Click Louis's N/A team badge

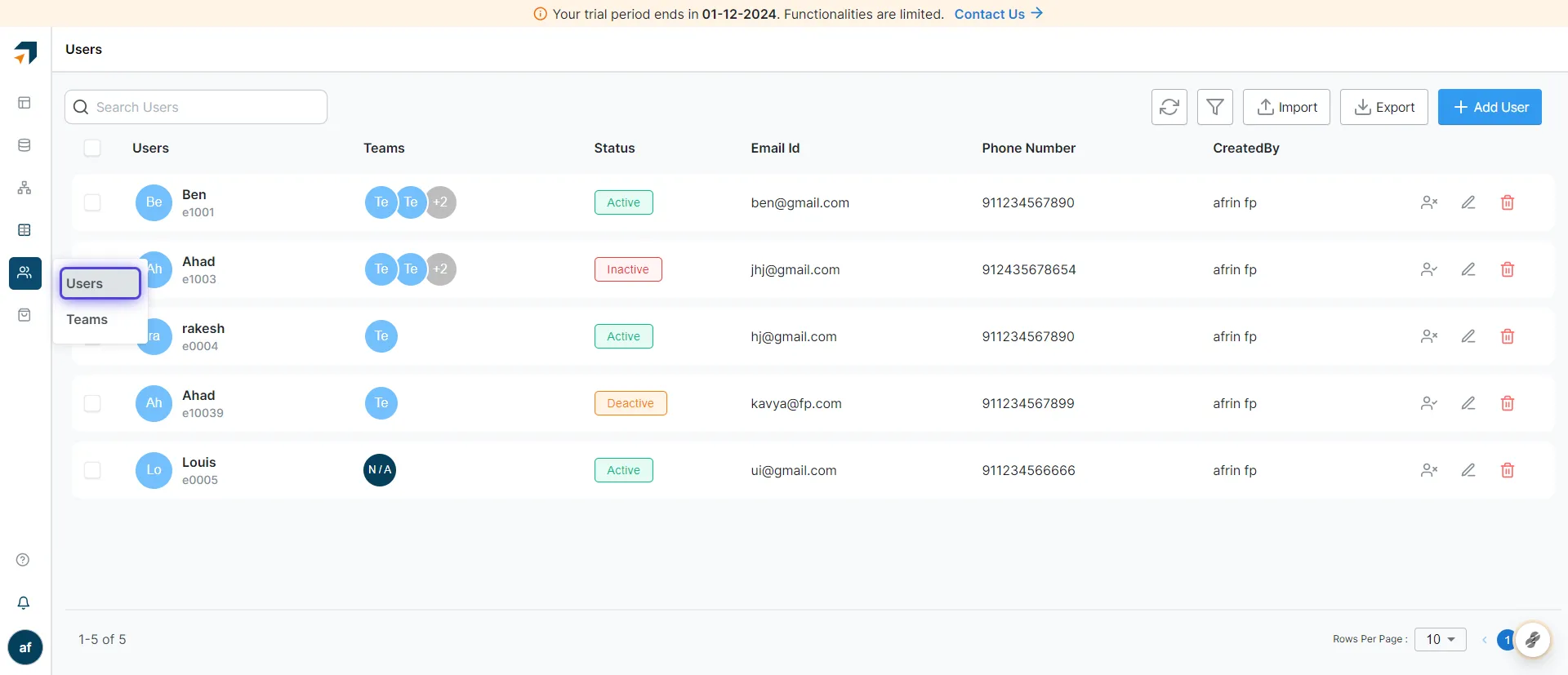(x=380, y=470)
